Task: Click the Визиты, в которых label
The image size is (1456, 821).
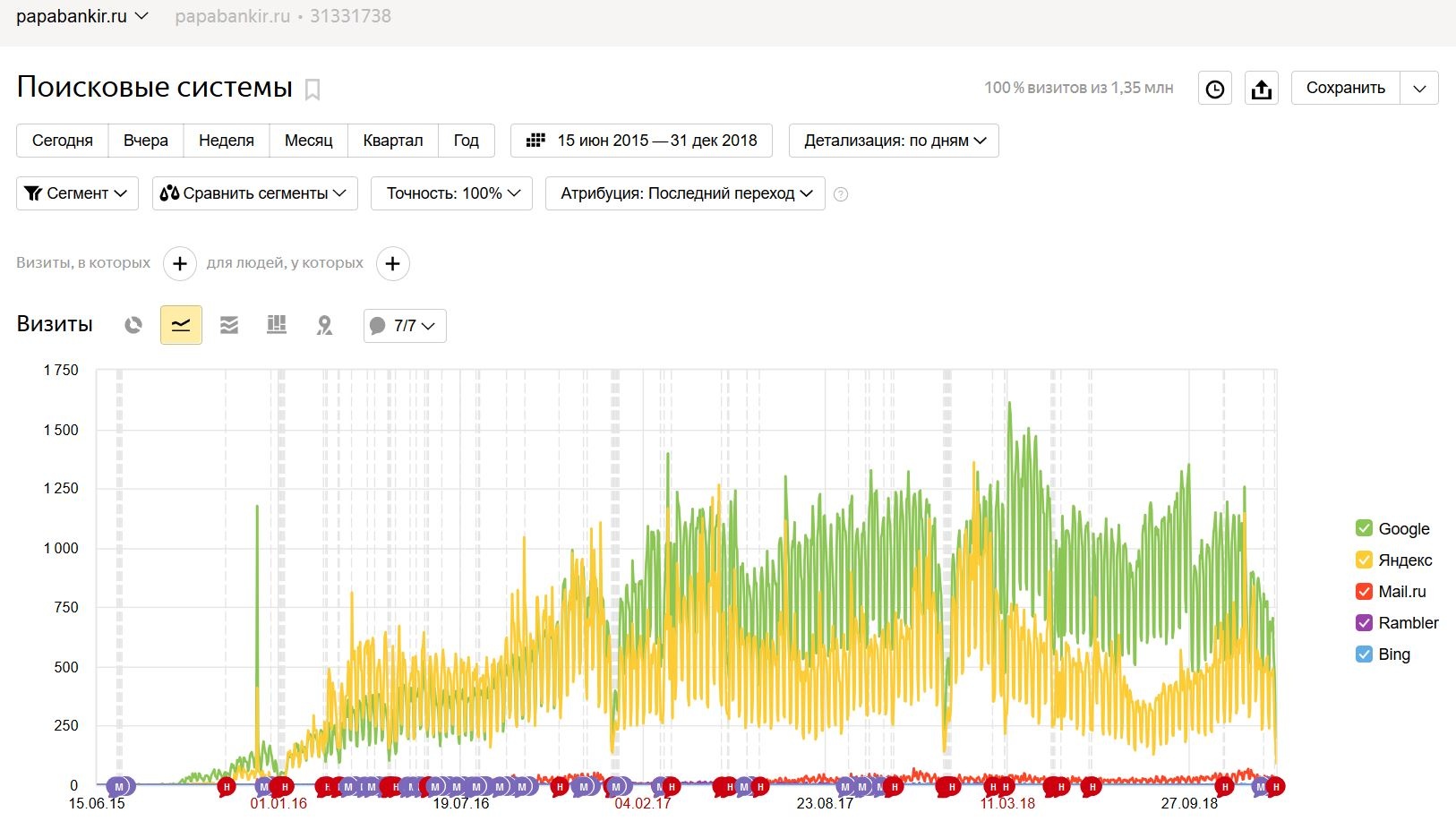Action: click(83, 263)
